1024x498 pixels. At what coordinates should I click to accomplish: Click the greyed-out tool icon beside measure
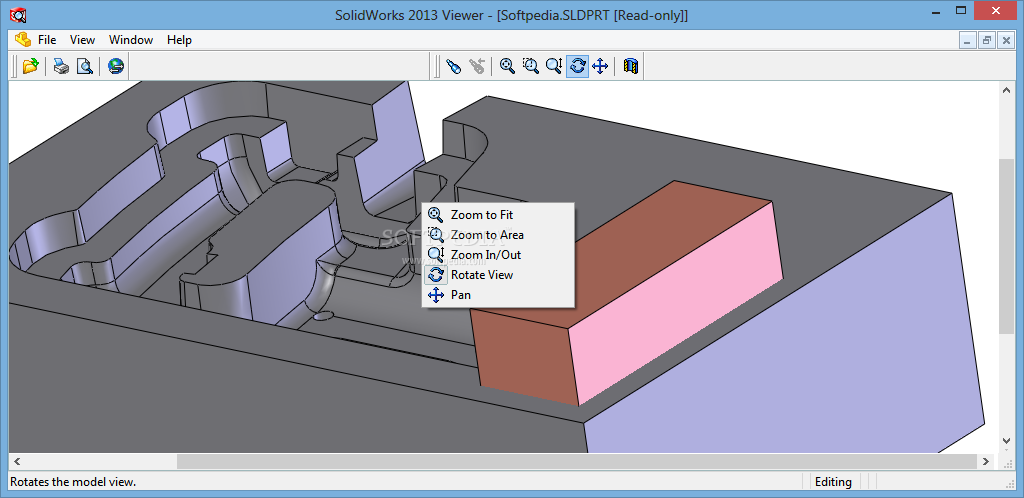477,65
